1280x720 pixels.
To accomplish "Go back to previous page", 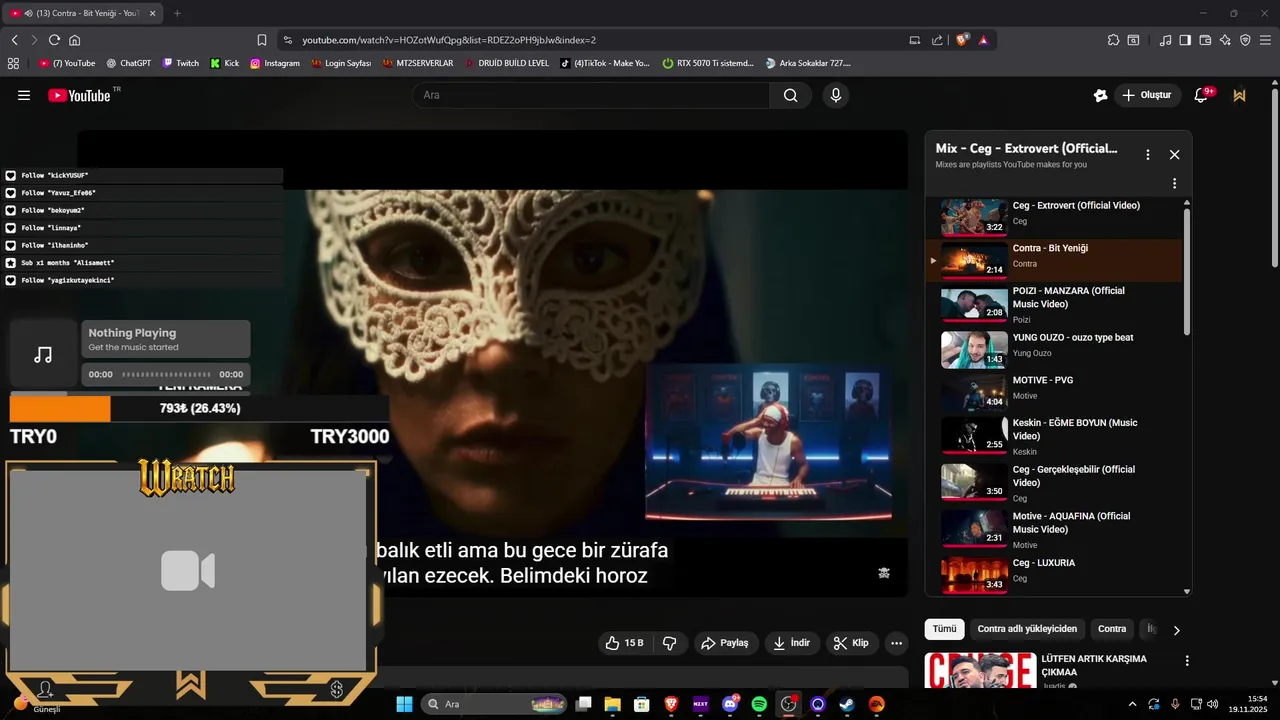I will coord(14,40).
